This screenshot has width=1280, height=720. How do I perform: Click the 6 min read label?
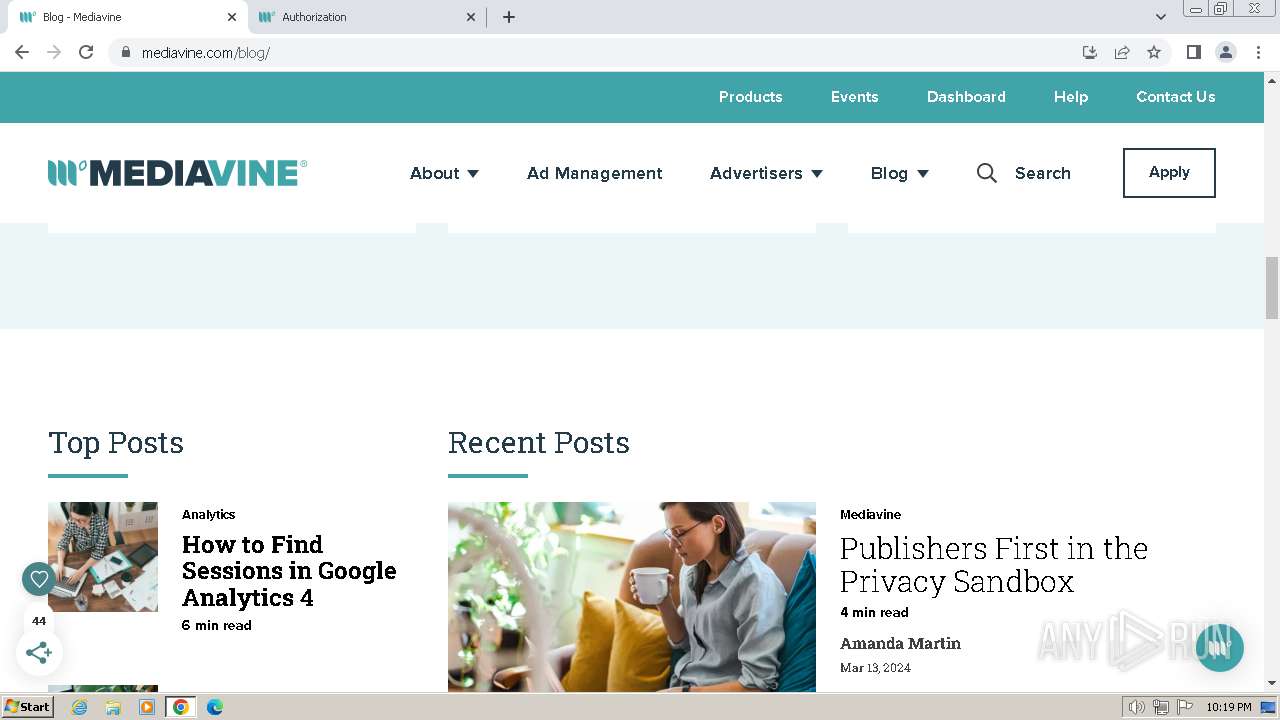click(217, 625)
